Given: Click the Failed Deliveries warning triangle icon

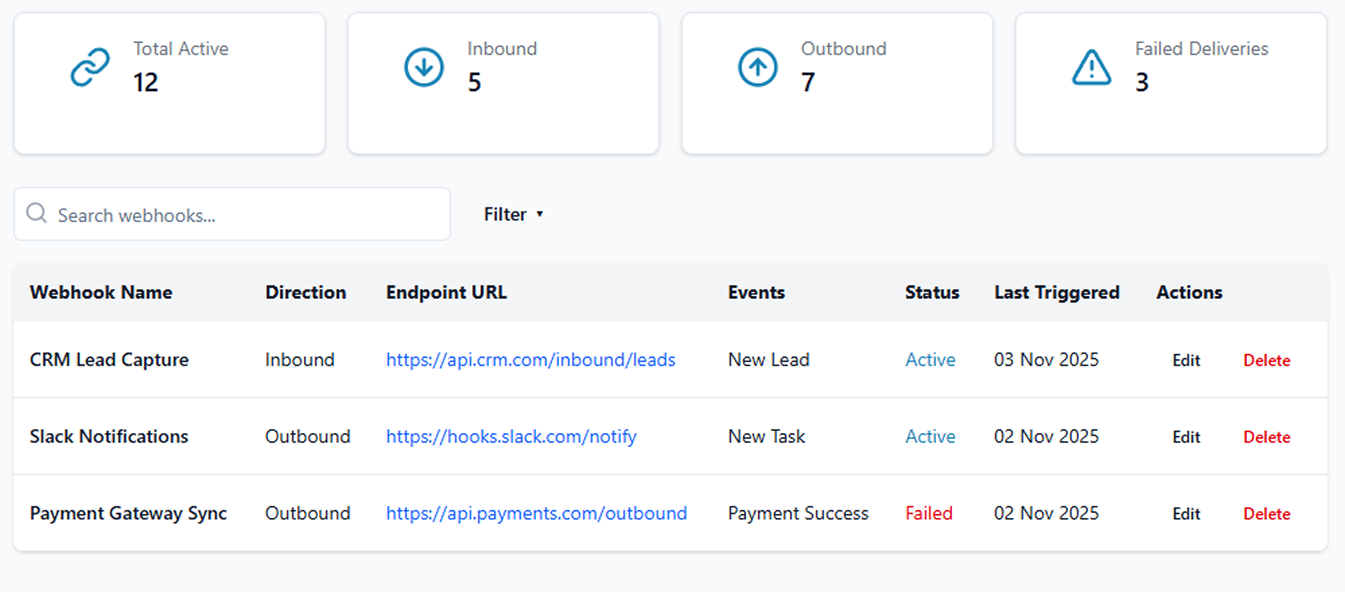Looking at the screenshot, I should click(x=1092, y=68).
